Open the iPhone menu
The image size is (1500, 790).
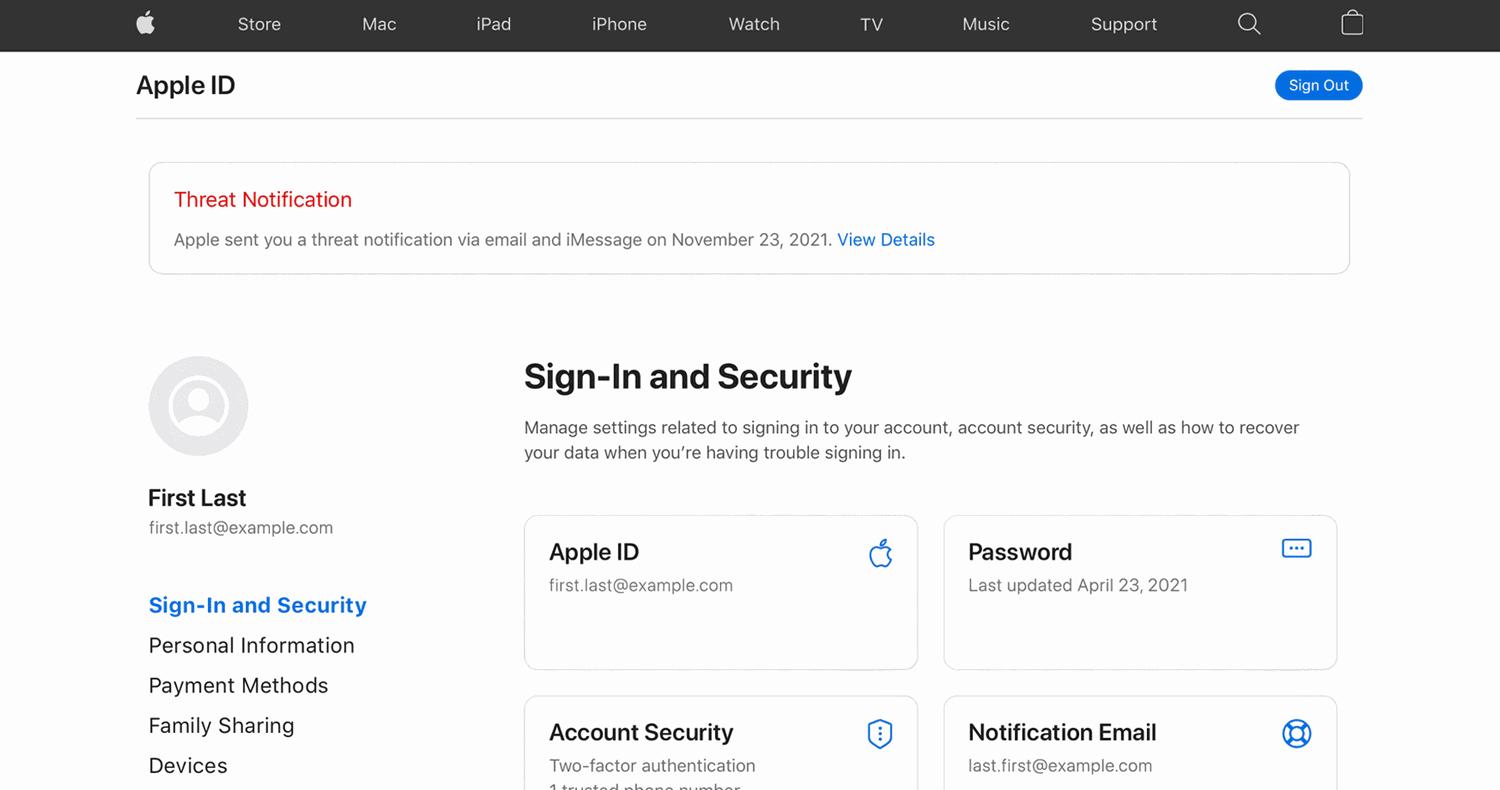619,24
